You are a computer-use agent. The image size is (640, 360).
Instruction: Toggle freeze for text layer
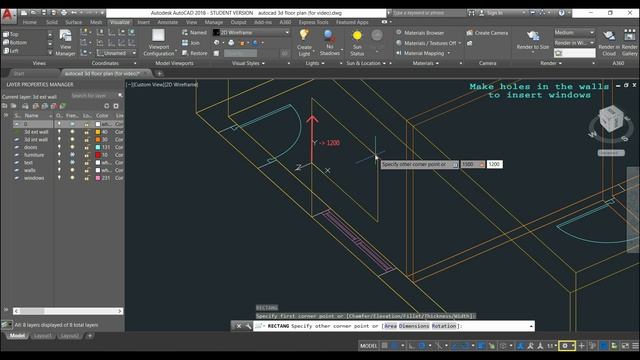[x=72, y=162]
